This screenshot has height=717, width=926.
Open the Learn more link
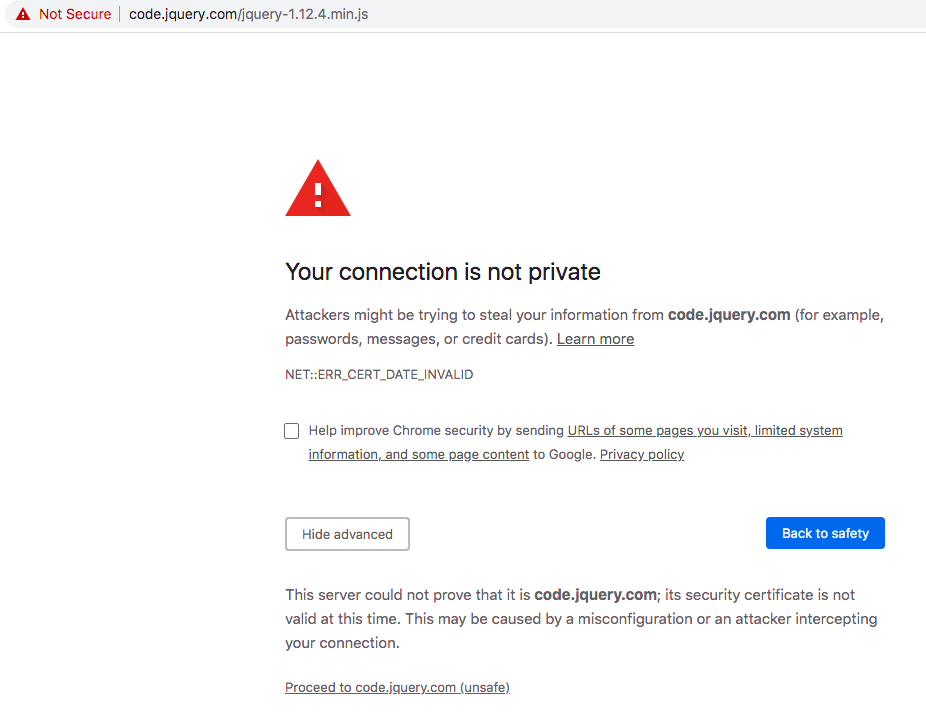click(595, 338)
